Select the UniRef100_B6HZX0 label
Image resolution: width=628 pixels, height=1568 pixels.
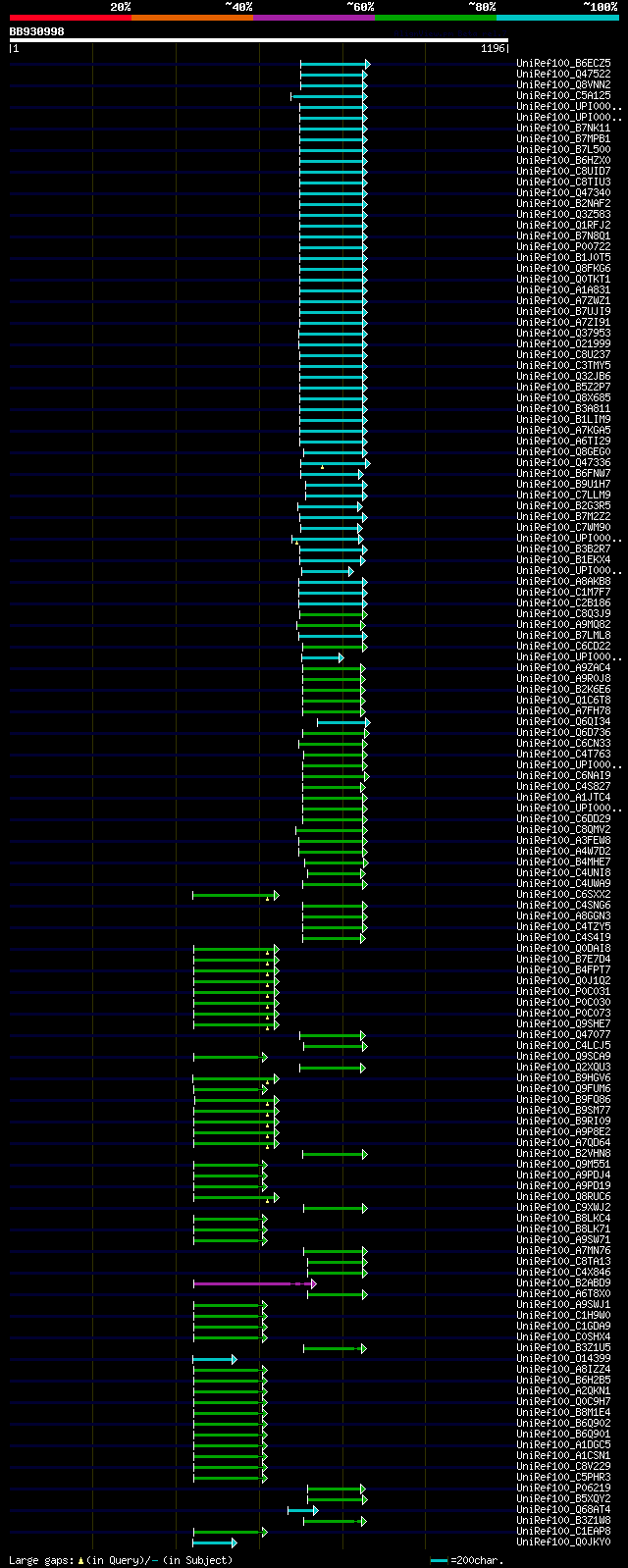coord(563,161)
